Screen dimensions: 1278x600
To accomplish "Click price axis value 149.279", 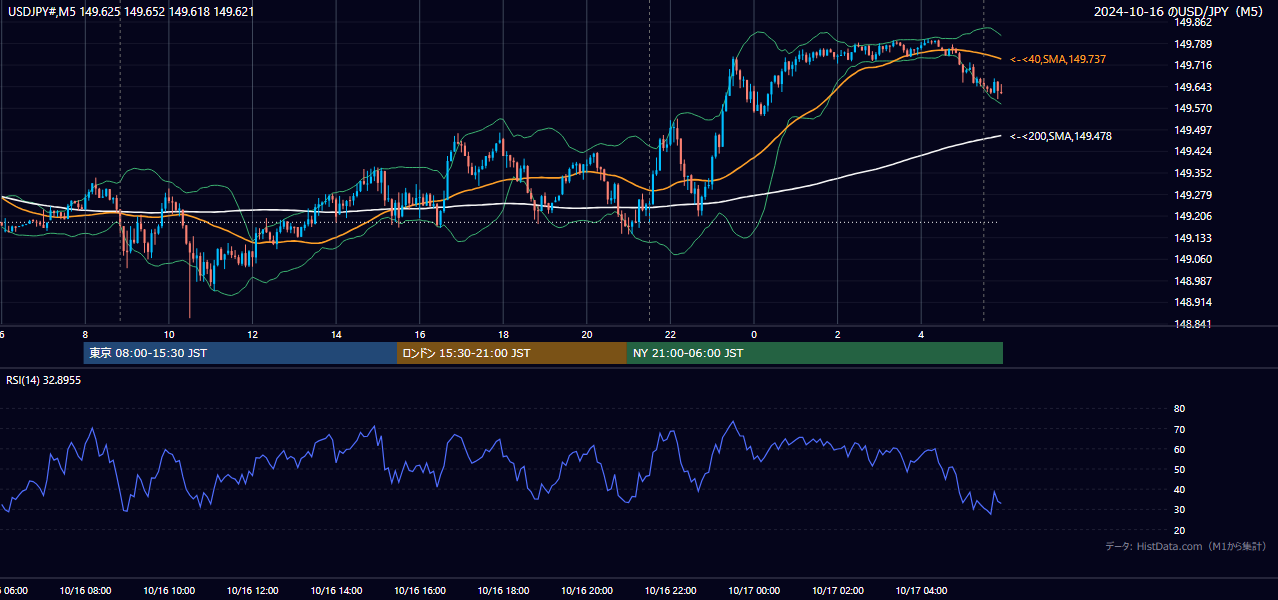I will coord(1193,195).
